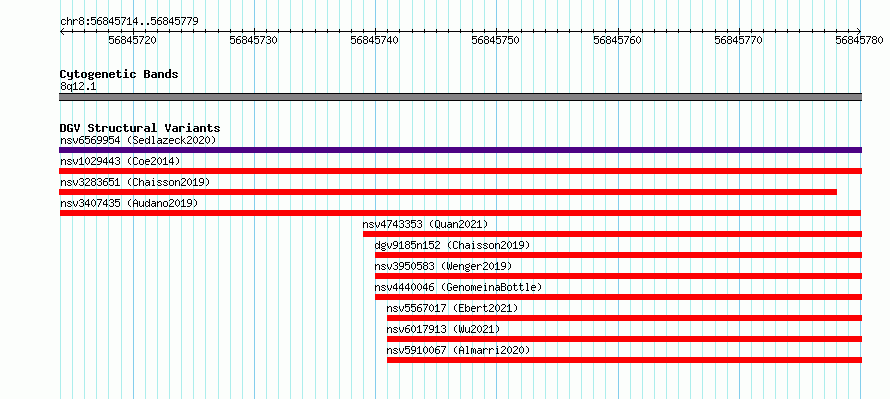Image resolution: width=890 pixels, height=399 pixels.
Task: Click ruler position 56845730
Action: pos(254,40)
